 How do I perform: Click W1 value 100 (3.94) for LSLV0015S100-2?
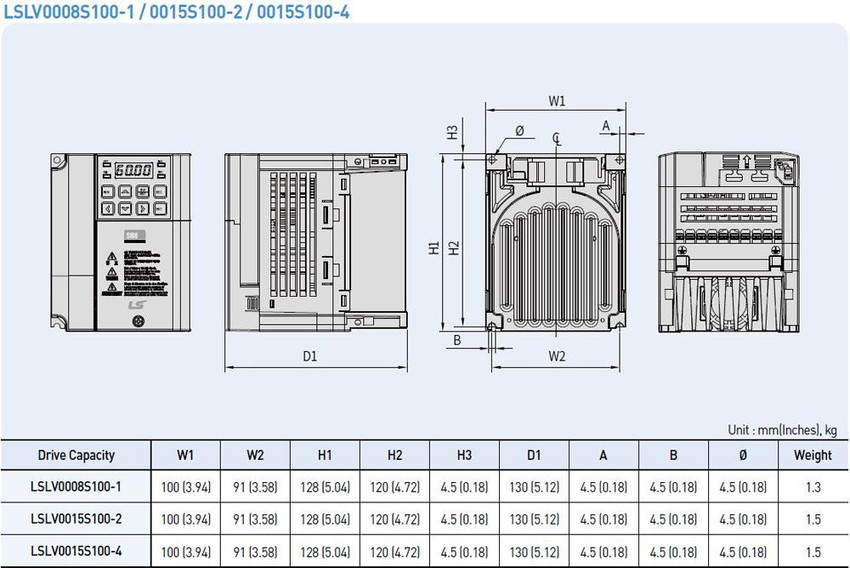click(185, 520)
